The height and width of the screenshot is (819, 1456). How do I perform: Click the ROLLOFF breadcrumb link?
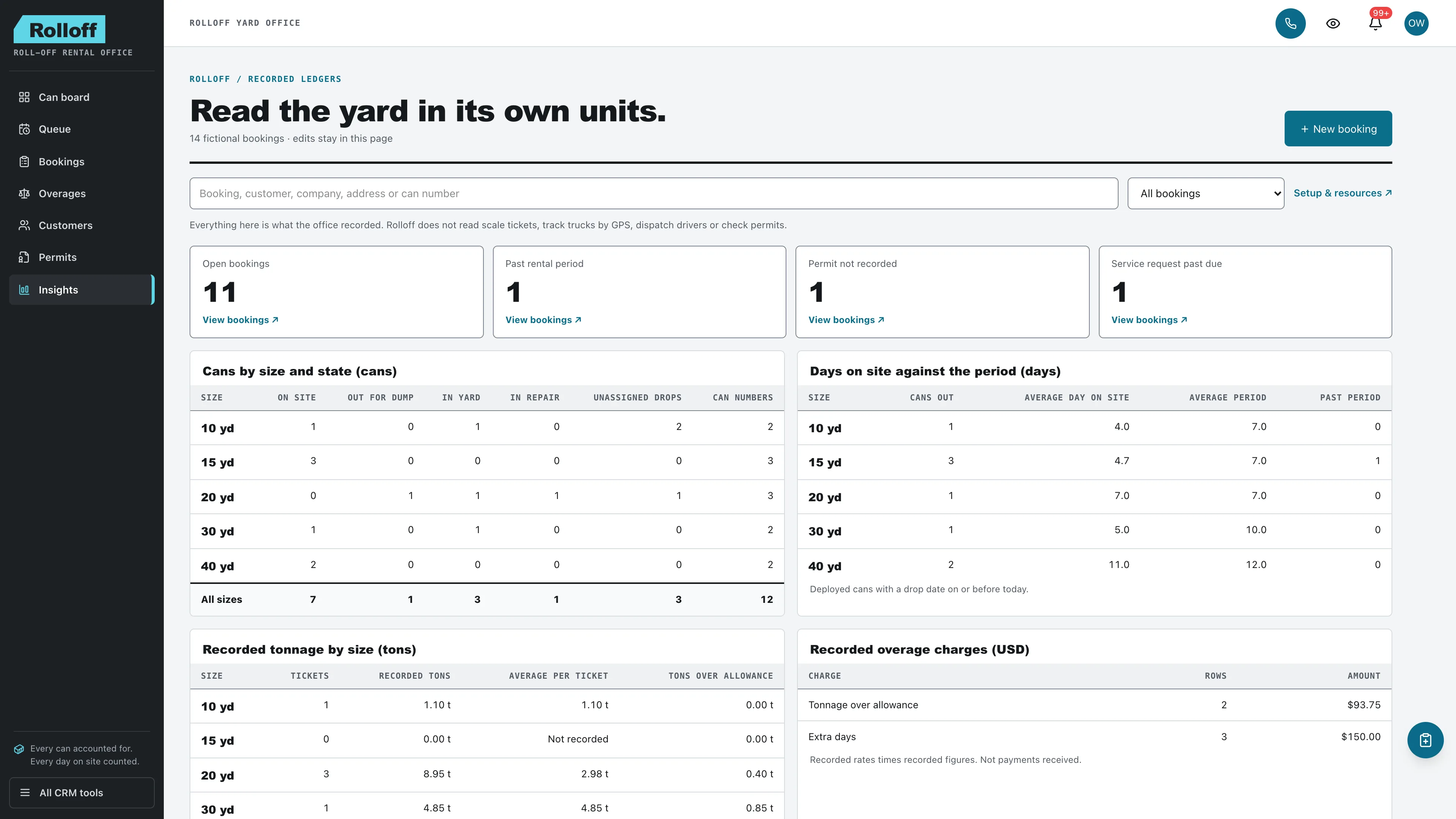pos(210,79)
